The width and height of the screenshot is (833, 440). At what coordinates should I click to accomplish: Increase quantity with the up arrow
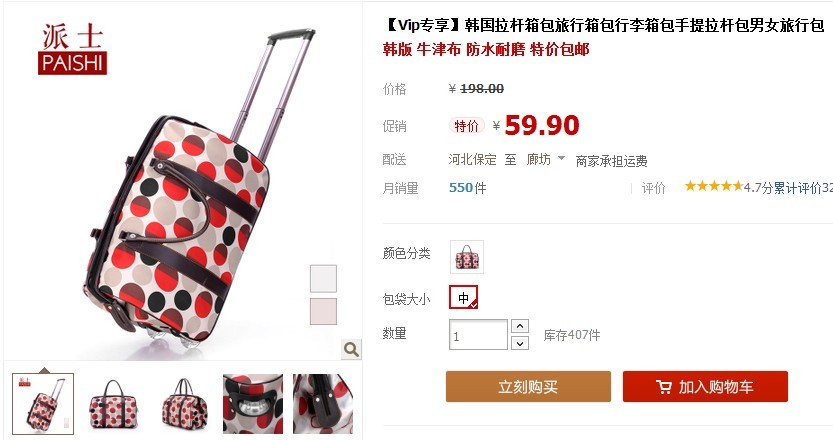coord(520,326)
